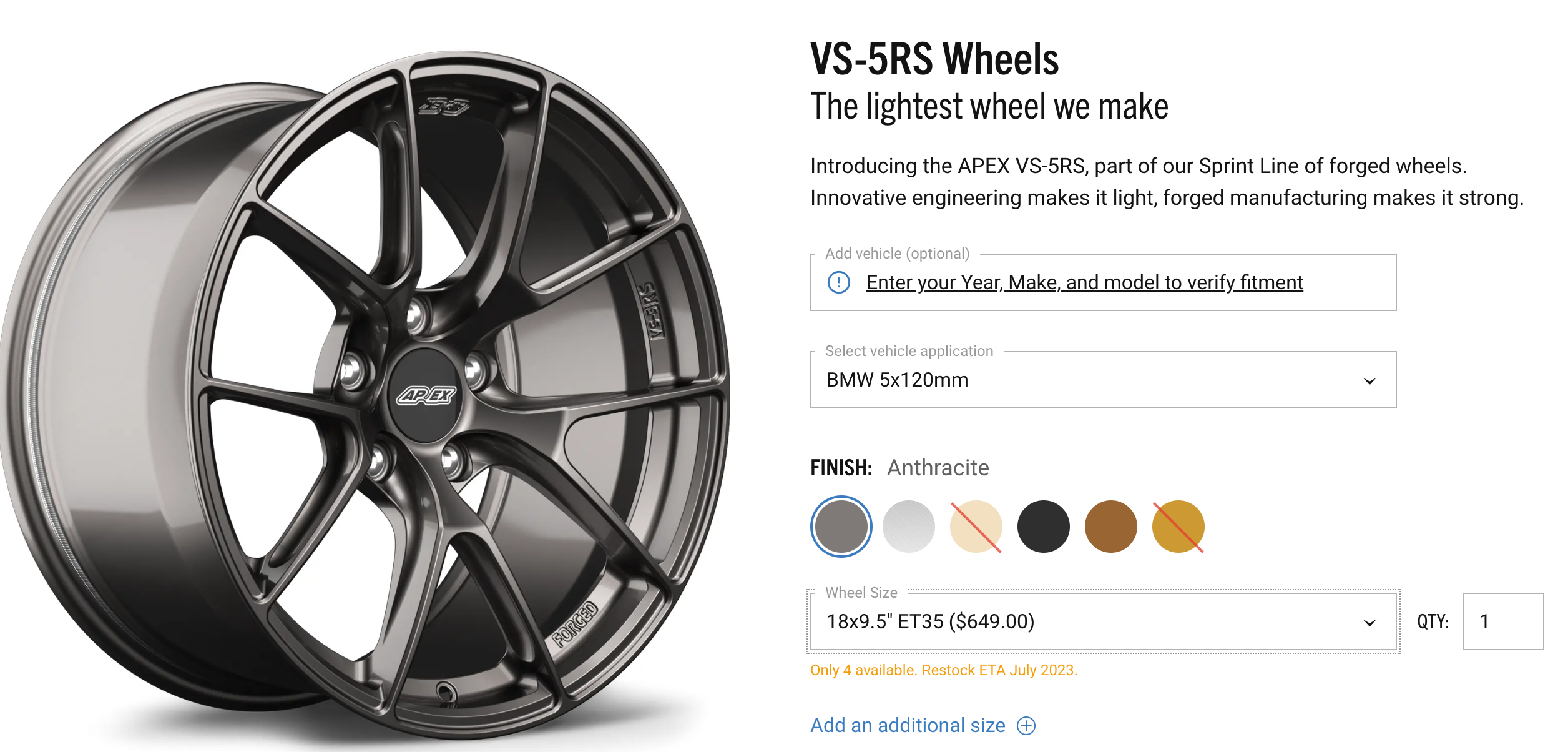
Task: Choose the bronze finish swatch
Action: coord(1110,527)
